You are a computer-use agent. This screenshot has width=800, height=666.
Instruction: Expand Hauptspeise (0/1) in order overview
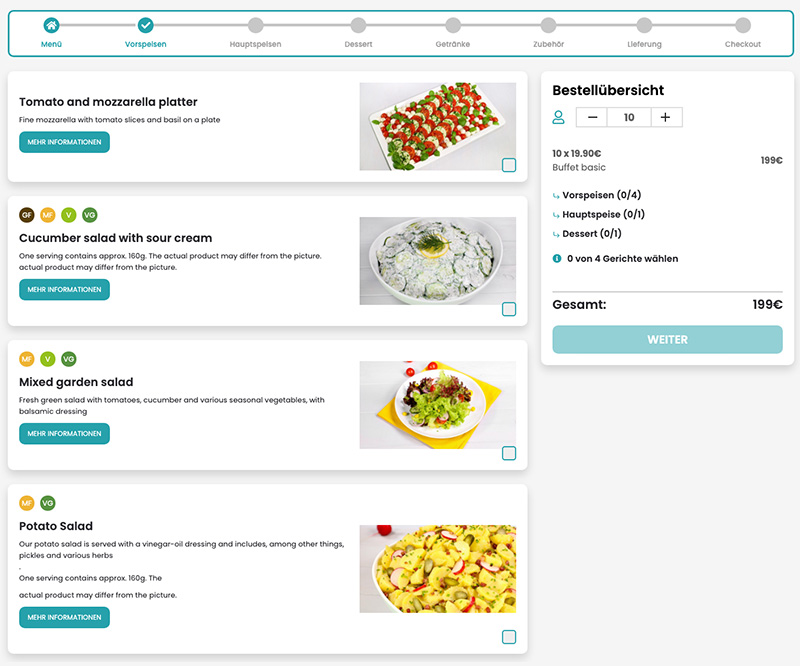point(598,214)
